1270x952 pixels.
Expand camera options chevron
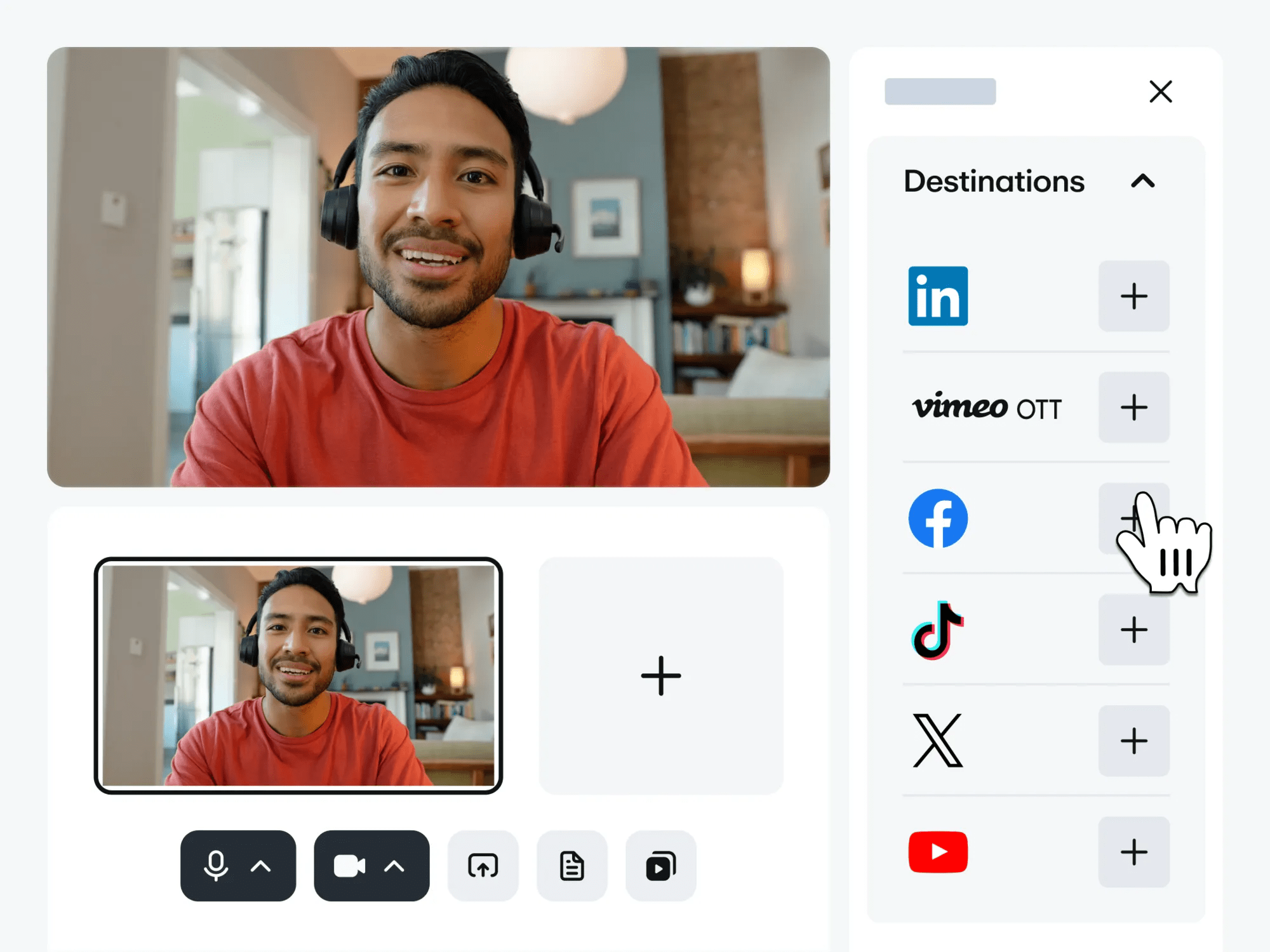[x=394, y=866]
